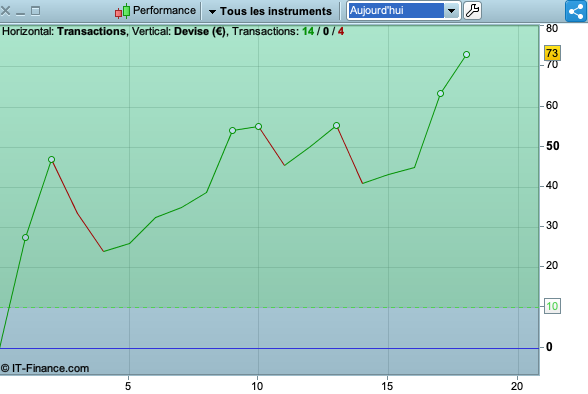The height and width of the screenshot is (394, 588).
Task: Click the red losing transactions count 4
Action: click(x=340, y=31)
